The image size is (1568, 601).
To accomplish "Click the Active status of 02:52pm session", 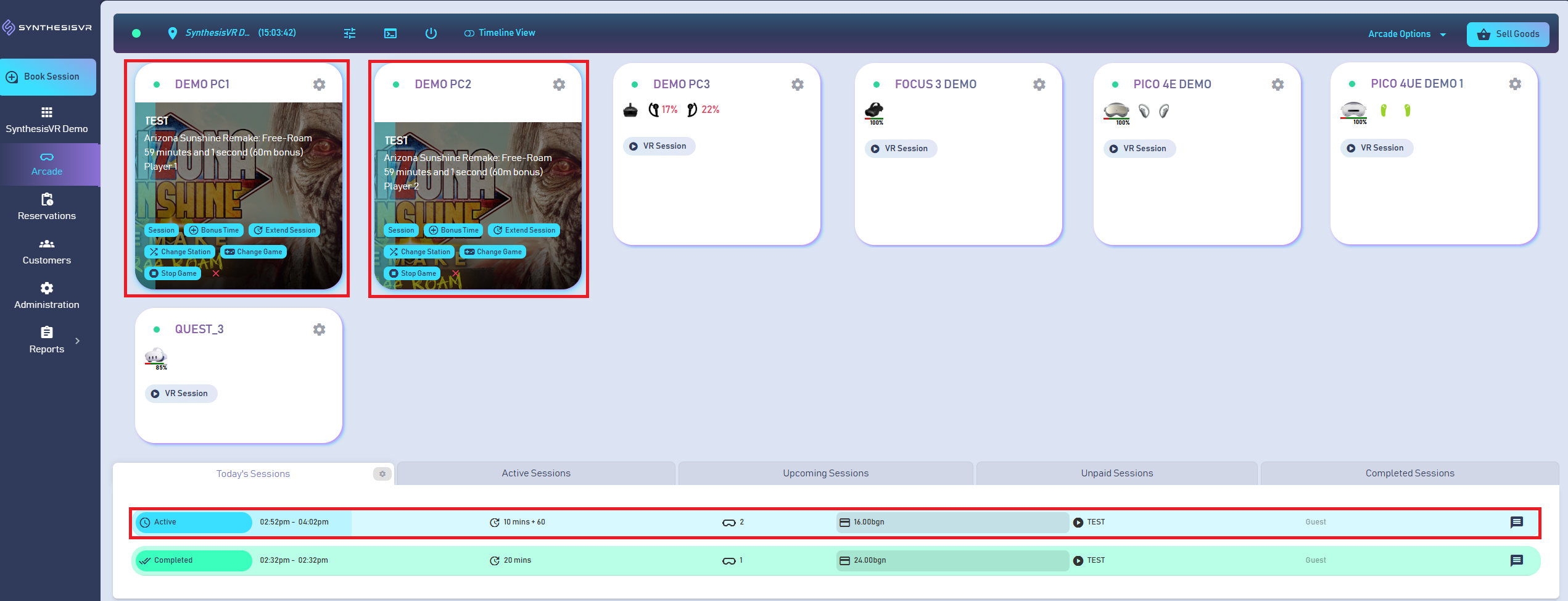I will pyautogui.click(x=194, y=523).
